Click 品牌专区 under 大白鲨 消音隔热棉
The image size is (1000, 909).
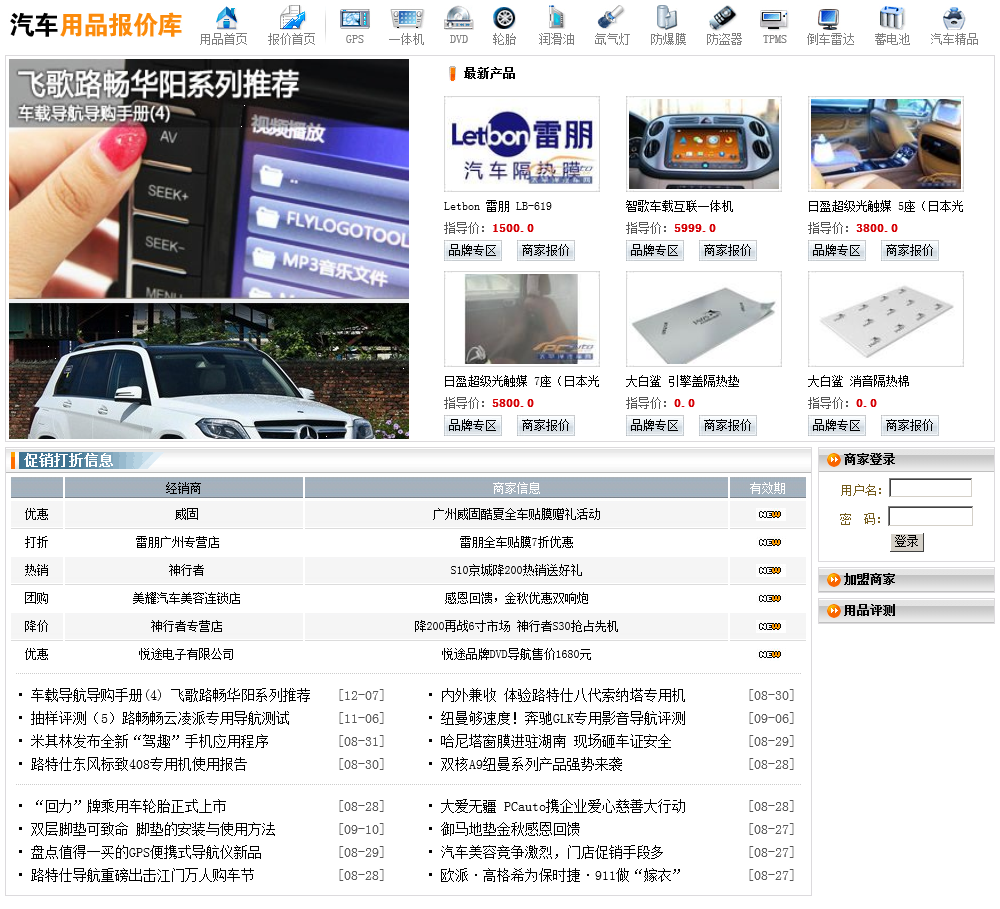point(836,425)
